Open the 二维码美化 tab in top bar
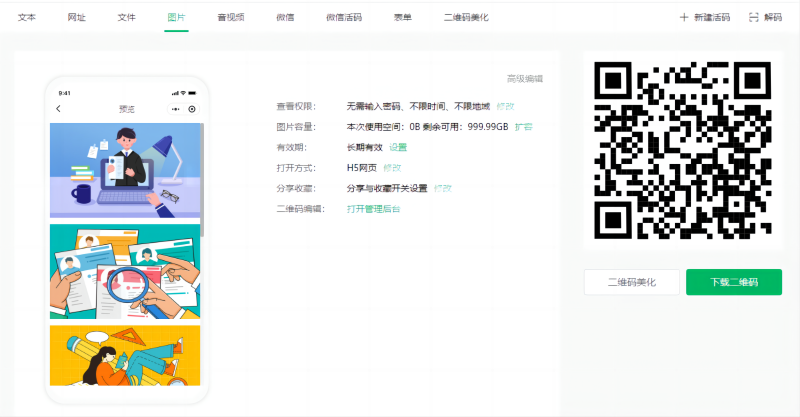Screen dimensions: 800x417 coord(466,17)
